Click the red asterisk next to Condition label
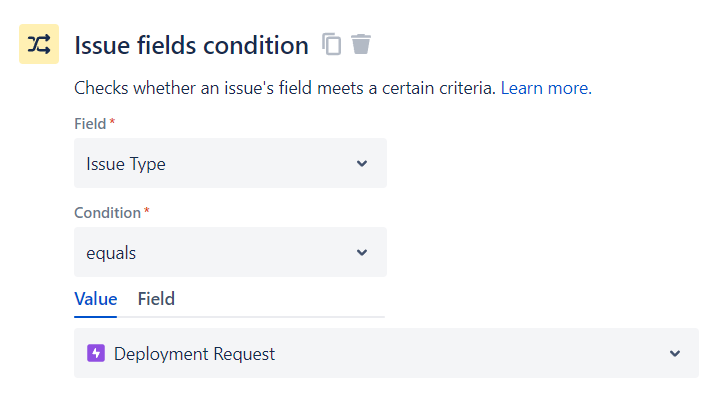This screenshot has height=395, width=723. [x=147, y=211]
